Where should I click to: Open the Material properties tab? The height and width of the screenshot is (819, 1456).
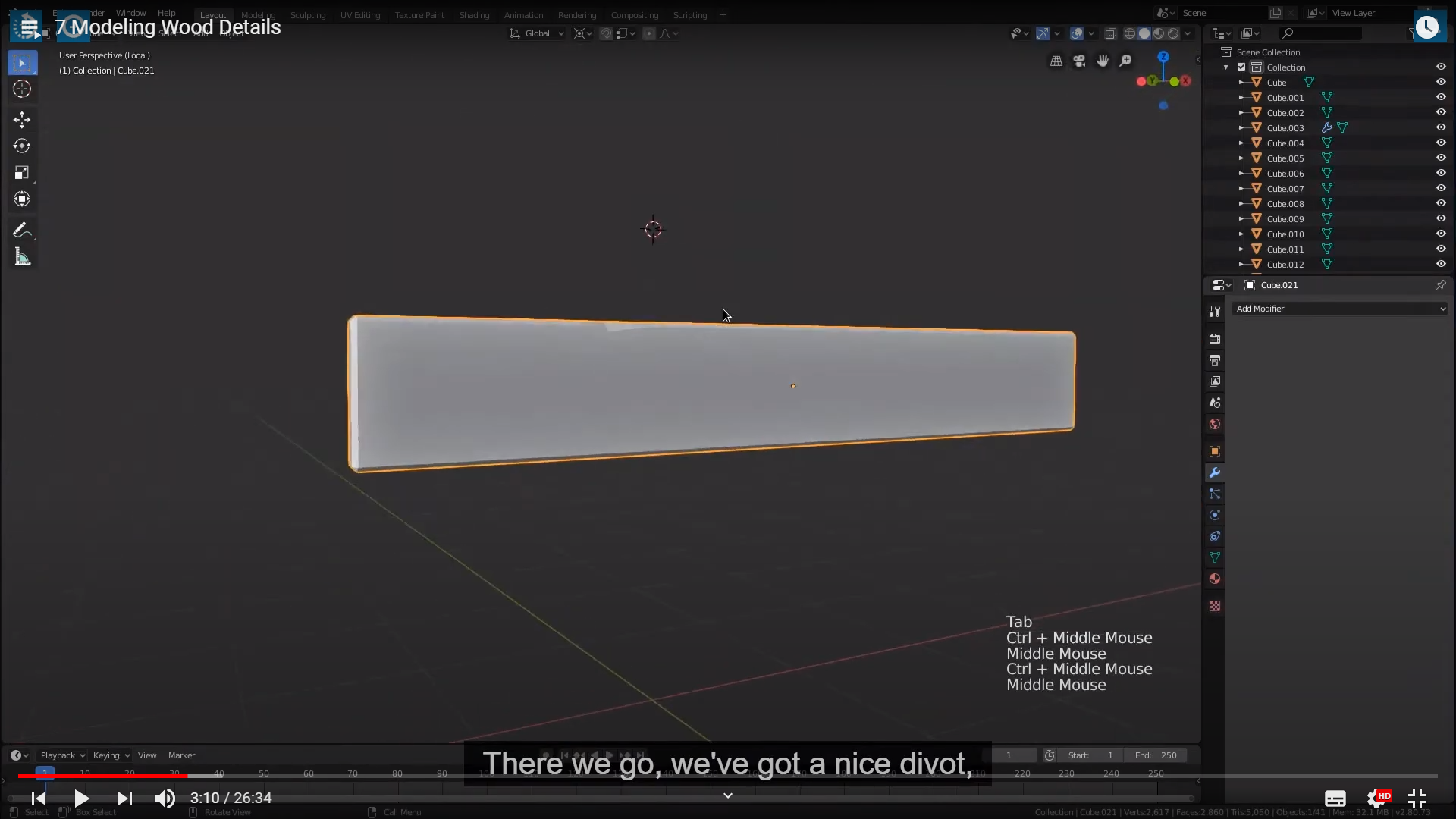tap(1215, 579)
